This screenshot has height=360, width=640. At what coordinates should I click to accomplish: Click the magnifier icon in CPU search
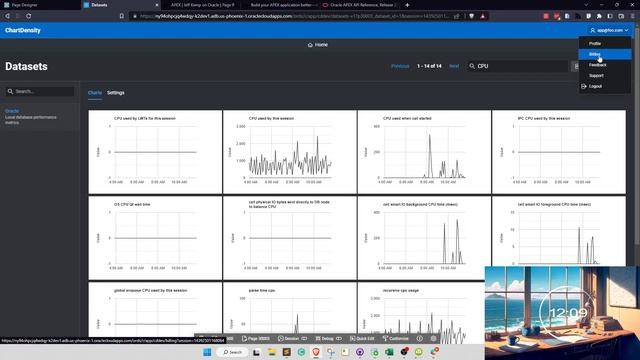pos(472,66)
